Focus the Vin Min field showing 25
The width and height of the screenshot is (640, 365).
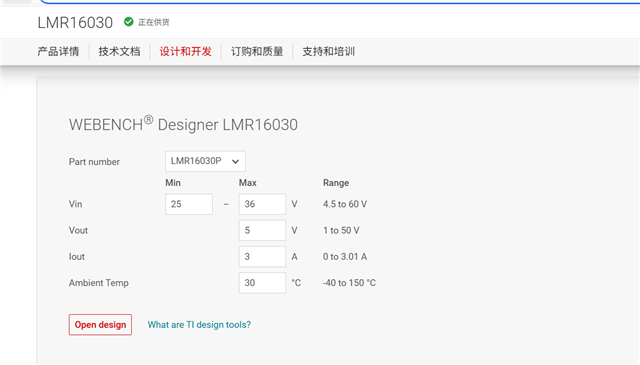click(x=189, y=204)
